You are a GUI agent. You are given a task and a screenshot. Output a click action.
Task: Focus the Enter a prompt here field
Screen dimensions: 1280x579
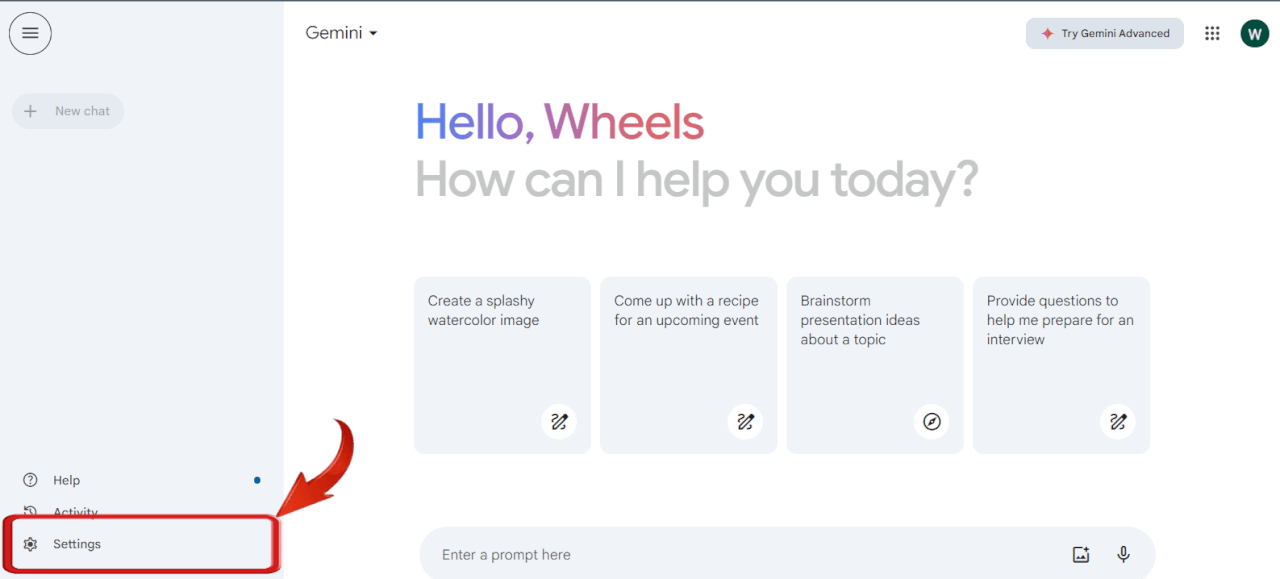tap(740, 555)
